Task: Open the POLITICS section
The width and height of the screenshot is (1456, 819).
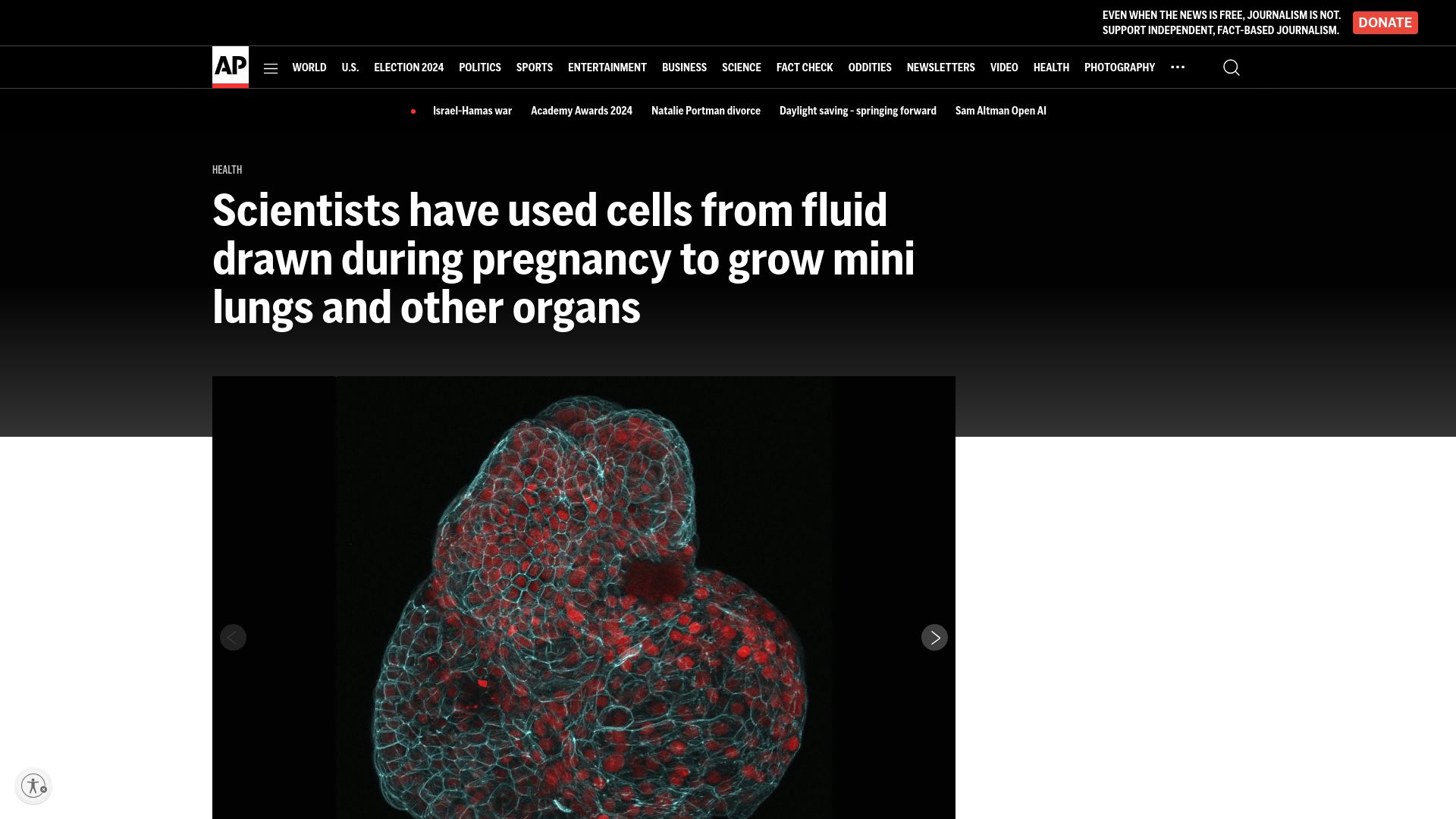Action: [x=480, y=67]
